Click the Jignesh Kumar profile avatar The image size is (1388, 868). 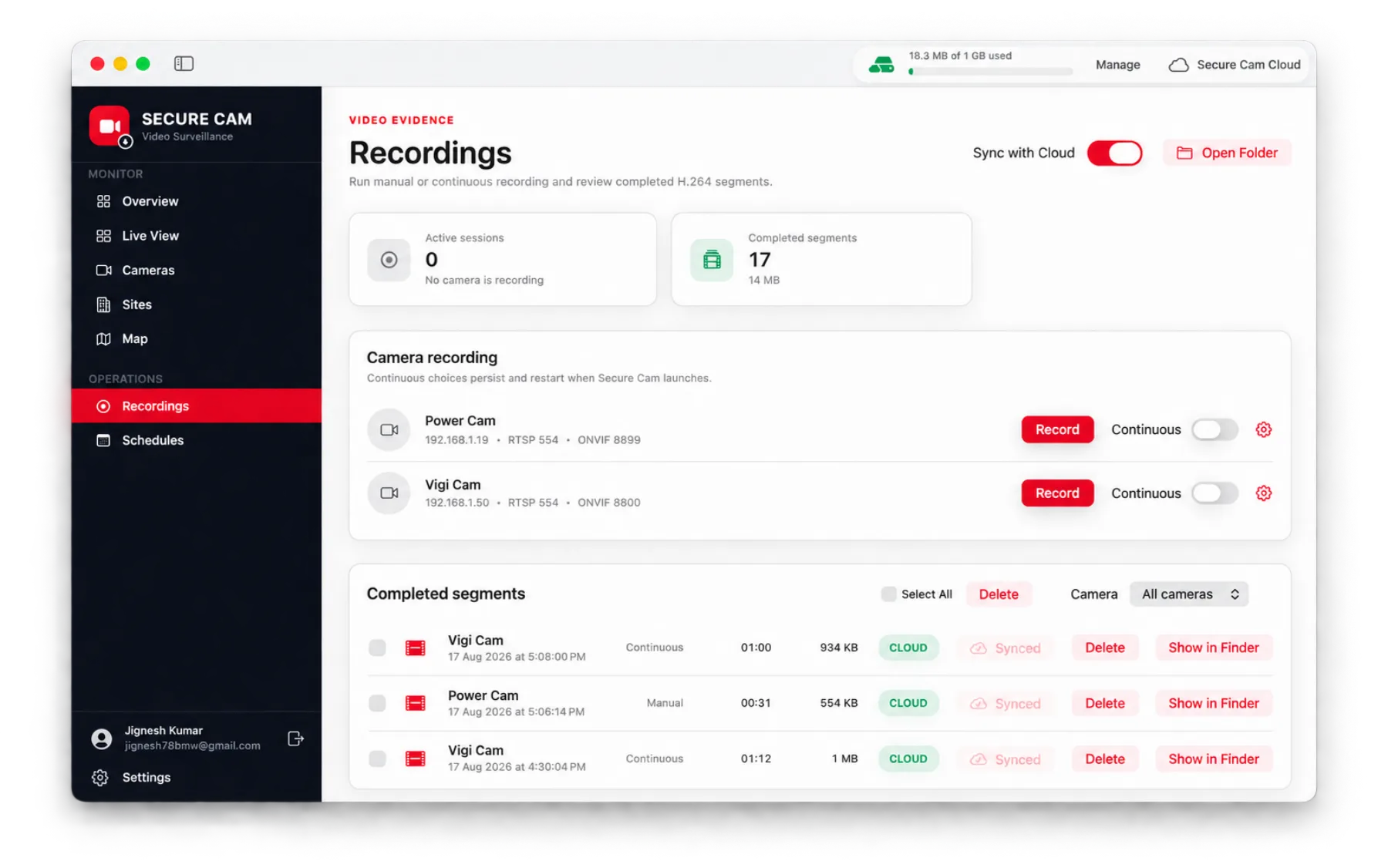tap(101, 738)
